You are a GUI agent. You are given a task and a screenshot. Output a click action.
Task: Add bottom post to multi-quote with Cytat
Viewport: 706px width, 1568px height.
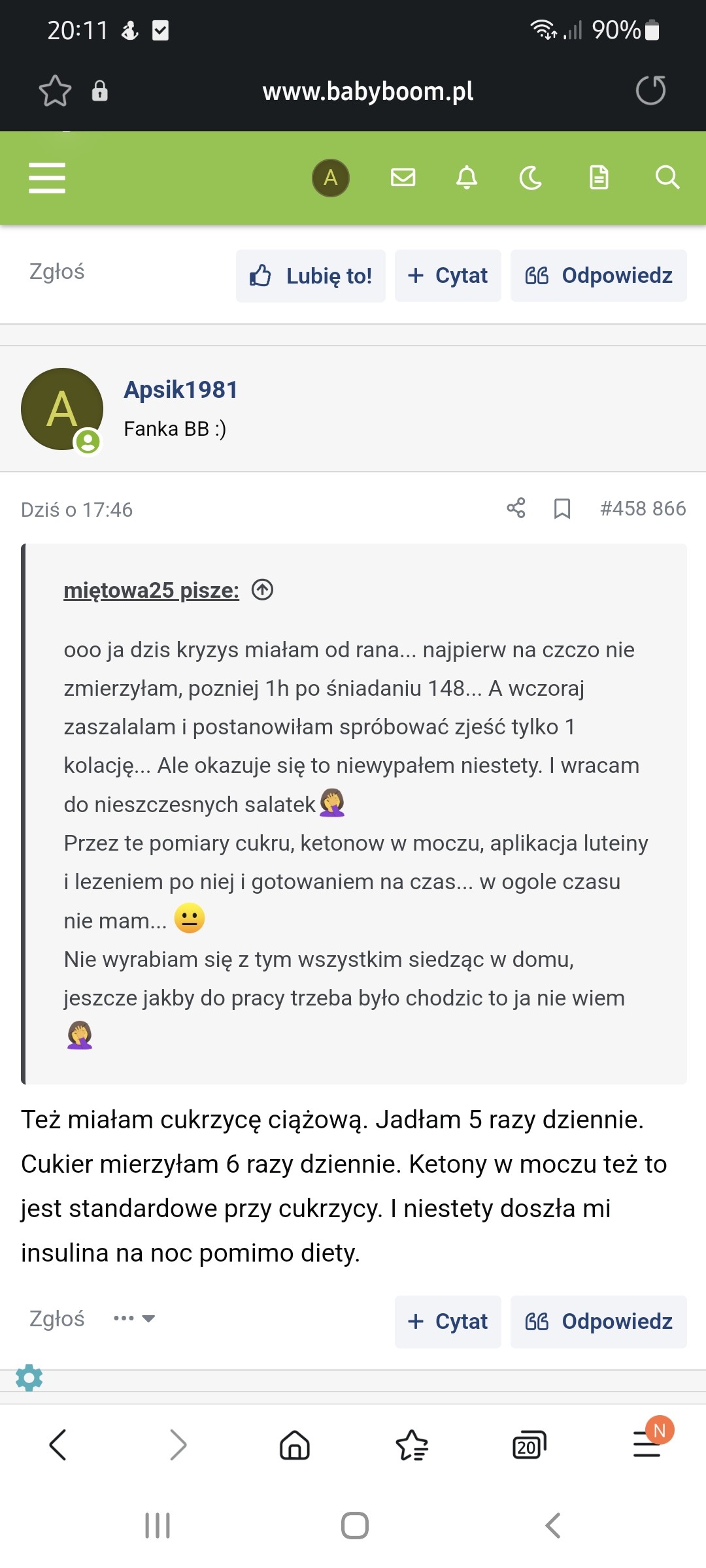(x=448, y=1322)
